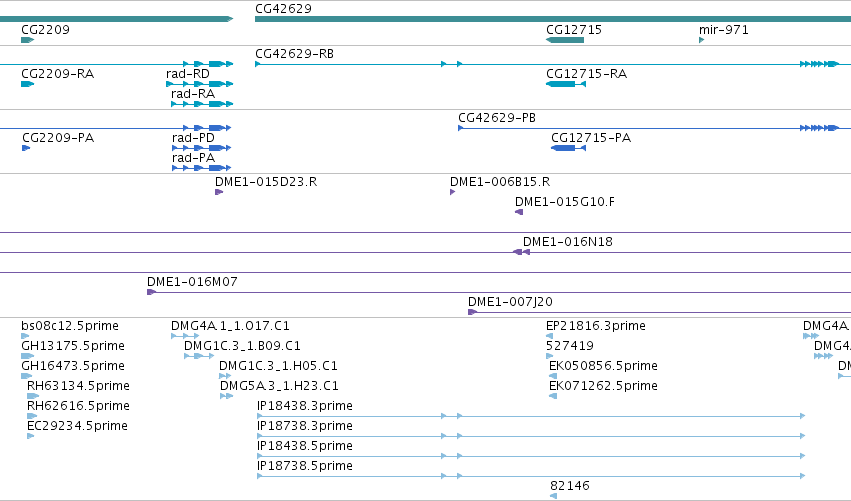Click the 527419 feature label
The image size is (851, 501).
coord(570,346)
